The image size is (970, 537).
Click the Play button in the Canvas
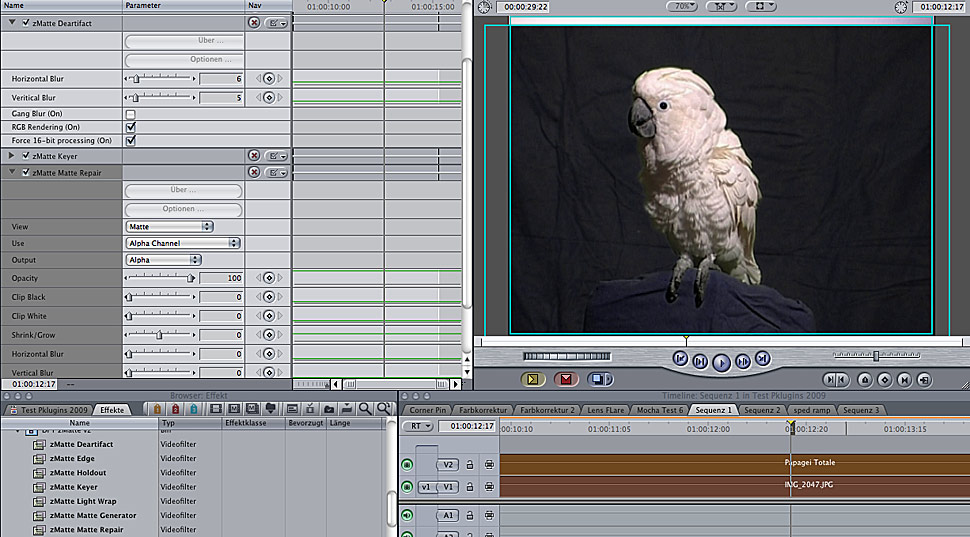pos(721,361)
